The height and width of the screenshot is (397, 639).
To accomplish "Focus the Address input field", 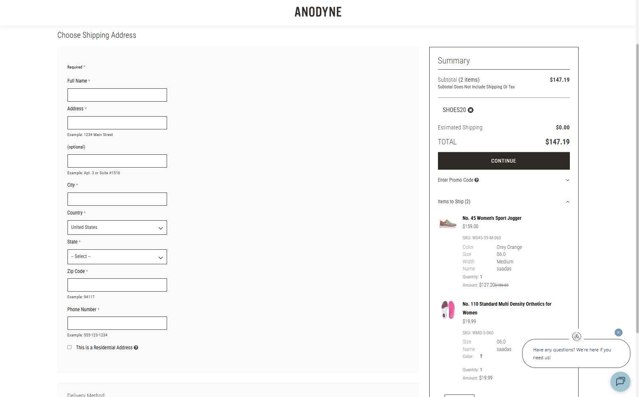I will coord(117,123).
